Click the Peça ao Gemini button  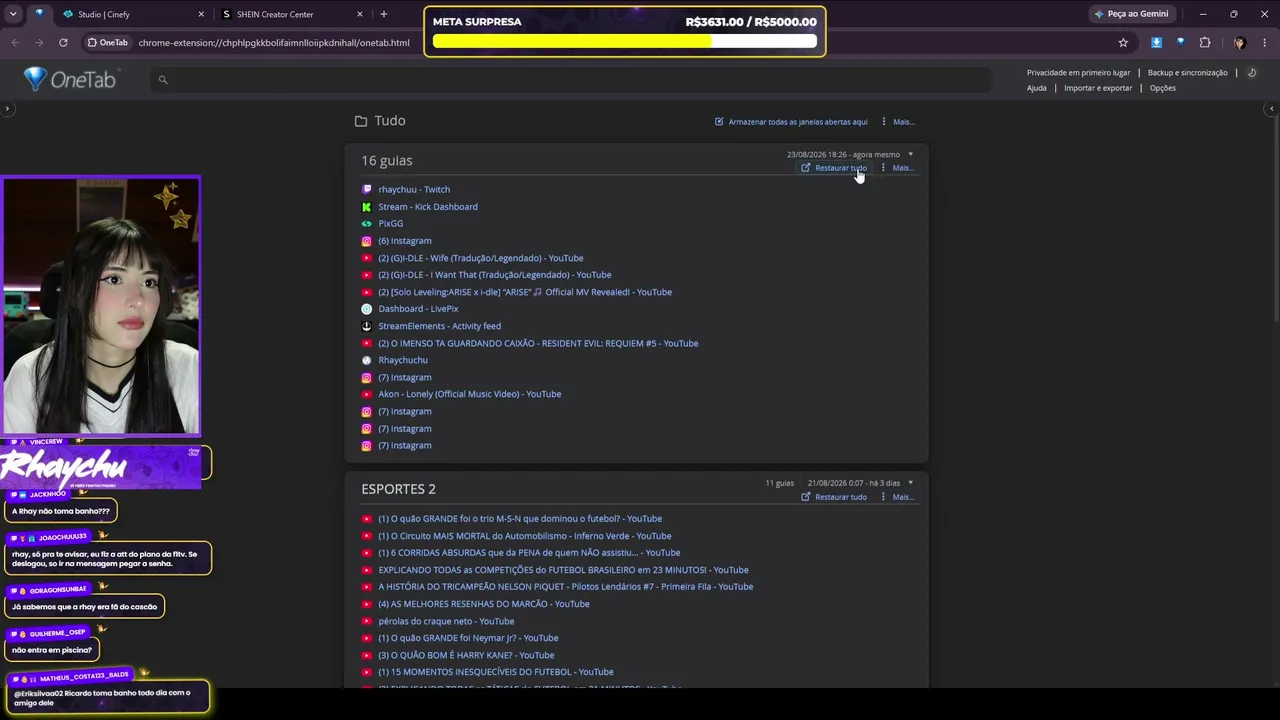pyautogui.click(x=1131, y=14)
